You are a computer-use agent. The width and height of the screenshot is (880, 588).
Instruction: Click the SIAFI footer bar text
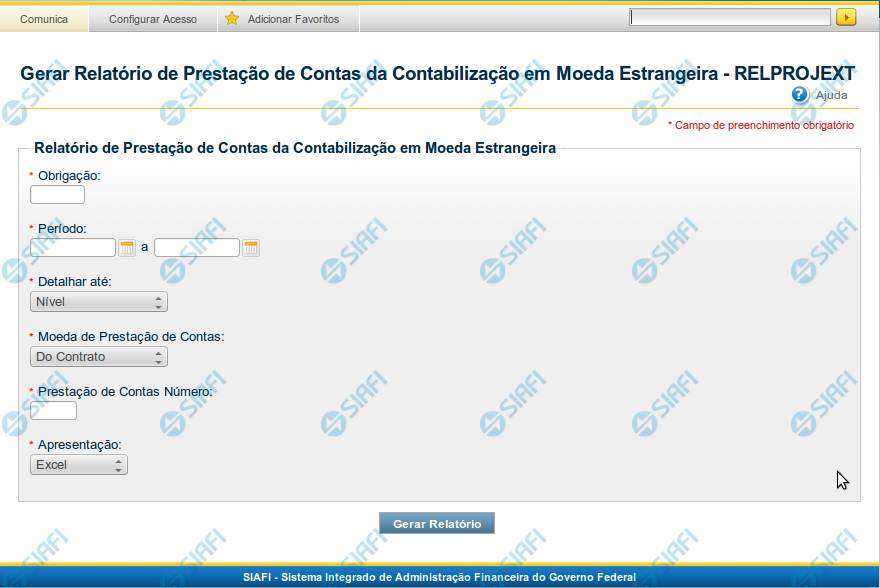(439, 578)
